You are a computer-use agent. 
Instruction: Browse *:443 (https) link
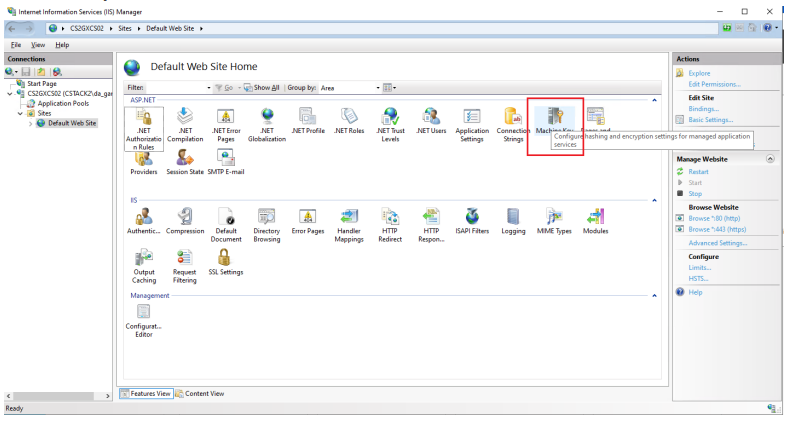[717, 229]
